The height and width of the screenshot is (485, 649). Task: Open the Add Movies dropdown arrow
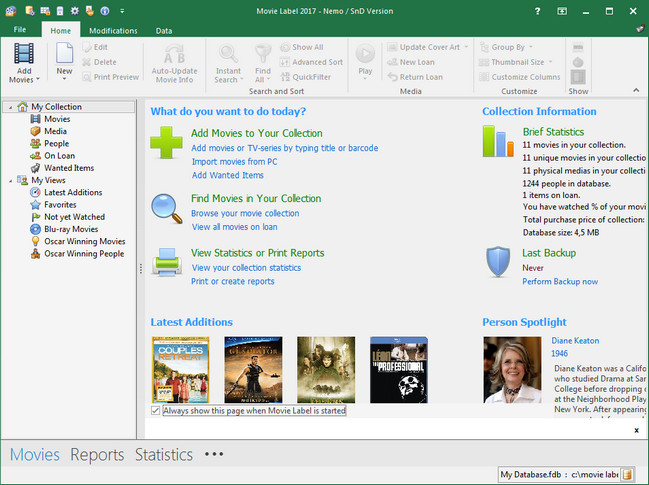point(38,79)
